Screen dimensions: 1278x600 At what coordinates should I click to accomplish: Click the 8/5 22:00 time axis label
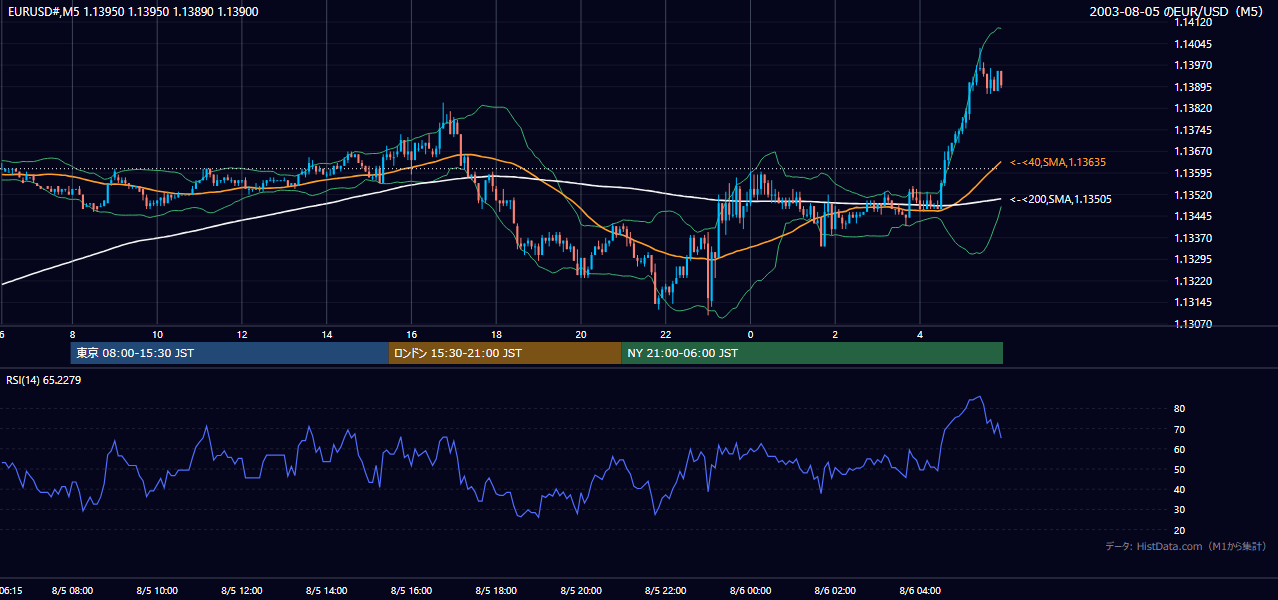click(x=666, y=590)
